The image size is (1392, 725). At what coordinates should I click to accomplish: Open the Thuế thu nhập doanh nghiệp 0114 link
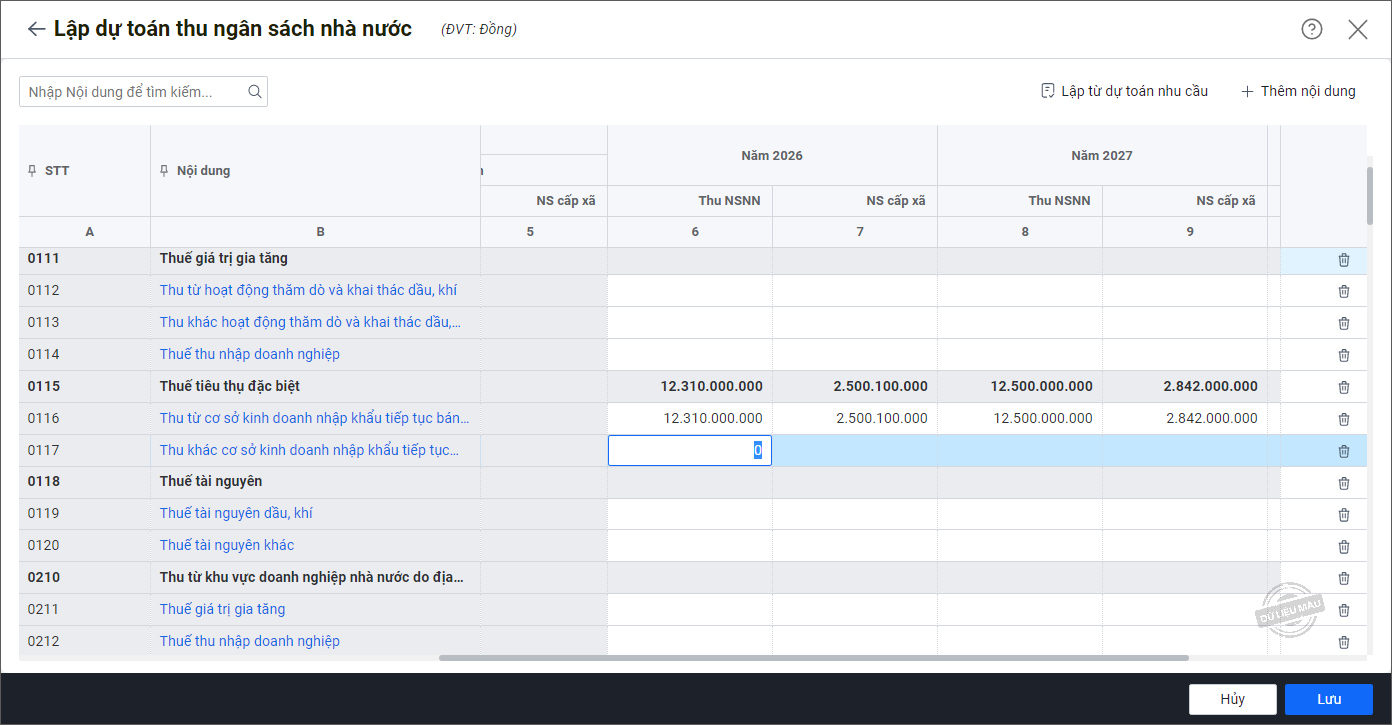click(249, 354)
